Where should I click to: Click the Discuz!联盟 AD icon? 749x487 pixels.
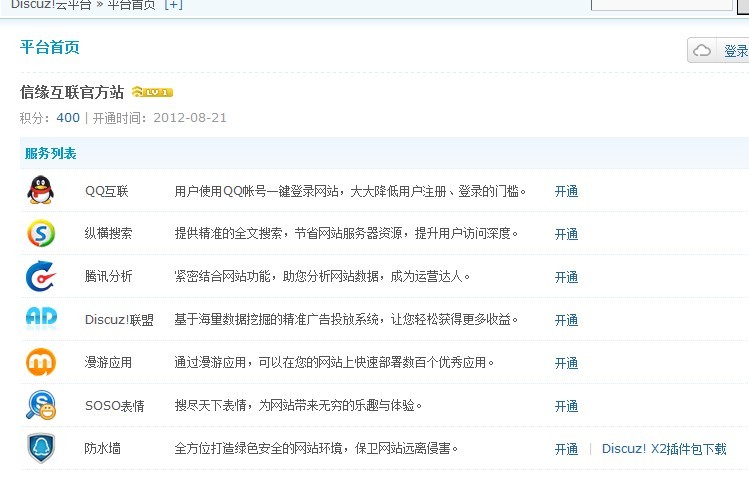[x=41, y=317]
